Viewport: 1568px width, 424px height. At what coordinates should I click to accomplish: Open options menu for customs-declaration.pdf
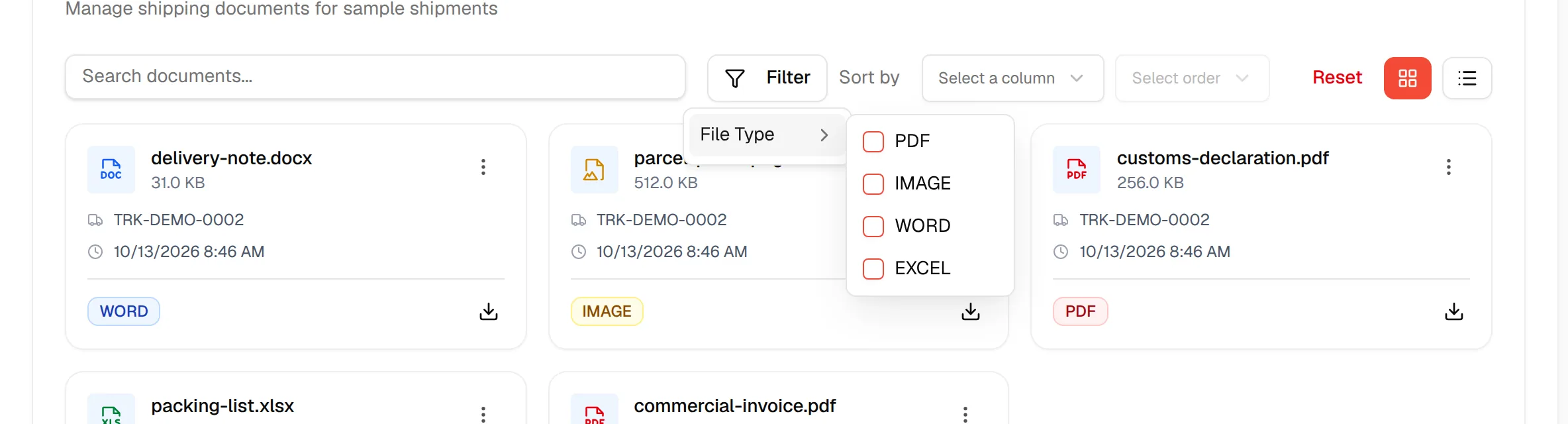coord(1449,167)
